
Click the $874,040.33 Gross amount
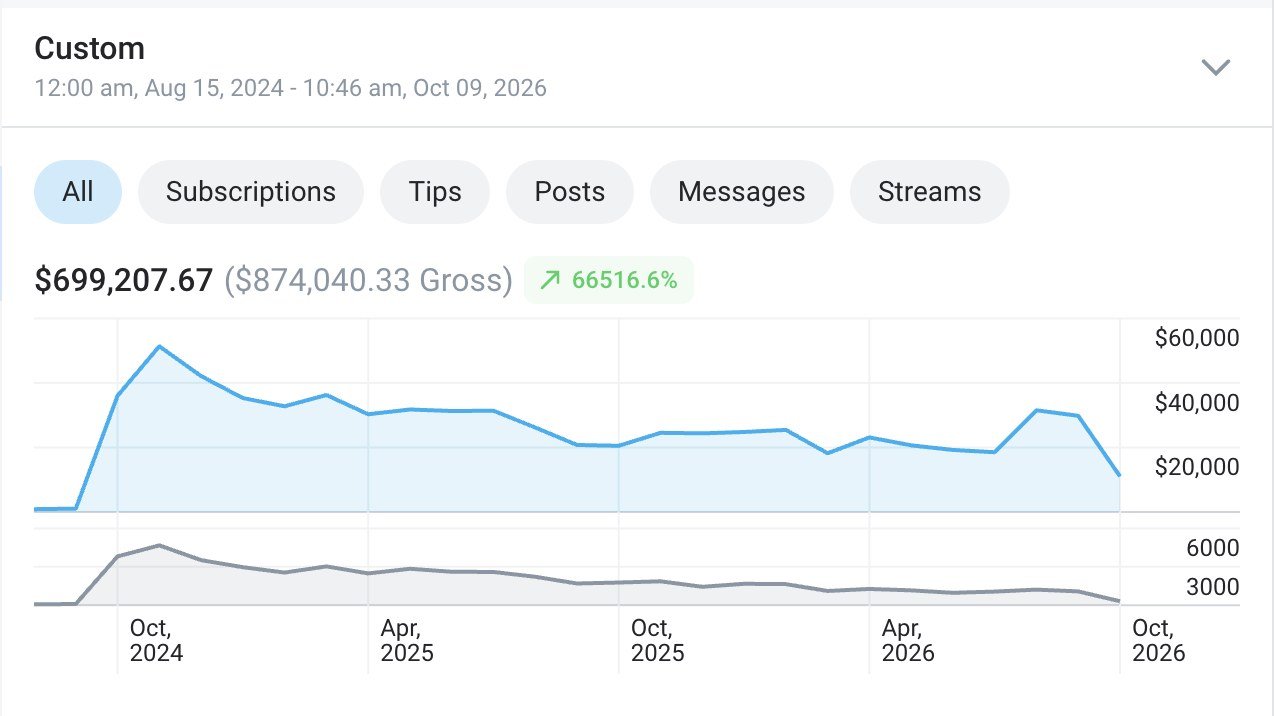point(368,280)
